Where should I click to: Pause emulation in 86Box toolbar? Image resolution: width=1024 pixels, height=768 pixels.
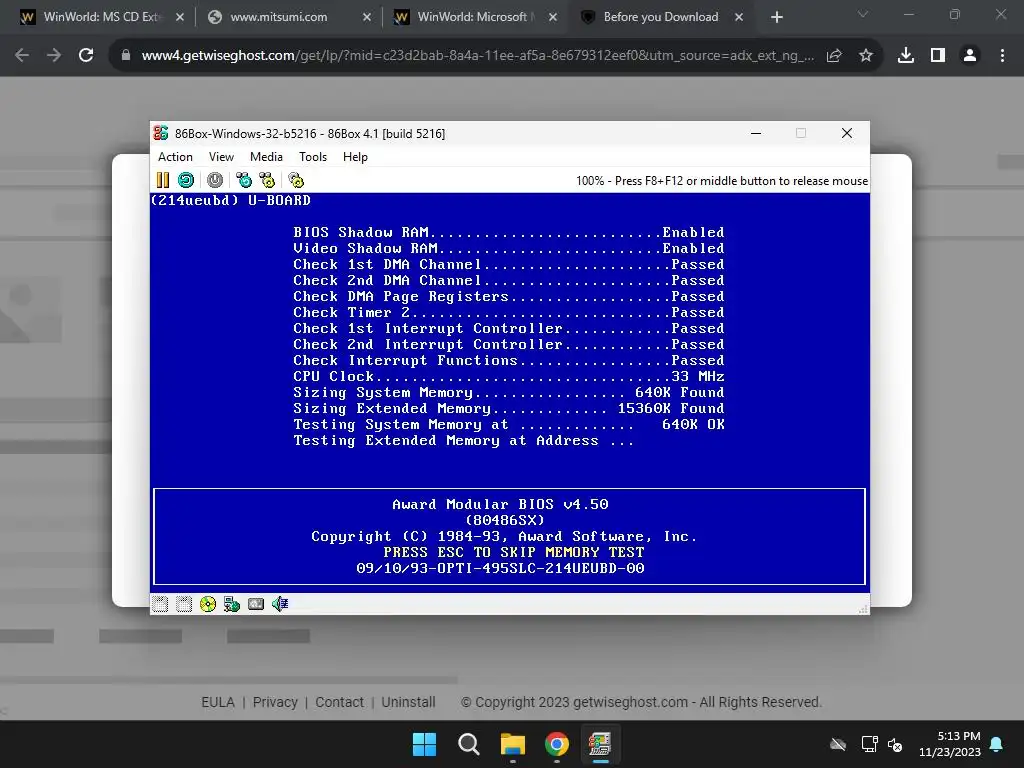point(163,180)
